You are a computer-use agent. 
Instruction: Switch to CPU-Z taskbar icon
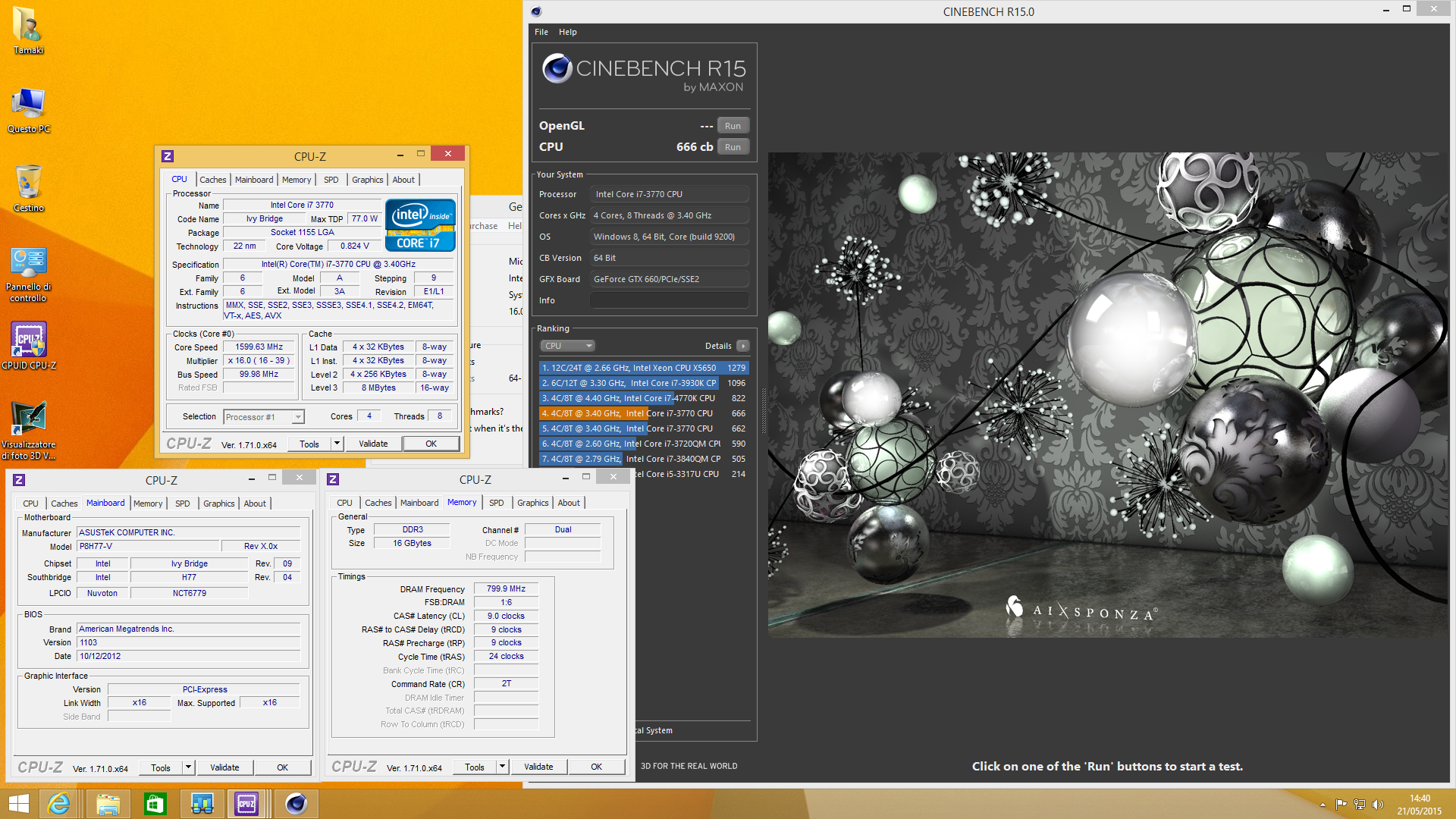247,804
